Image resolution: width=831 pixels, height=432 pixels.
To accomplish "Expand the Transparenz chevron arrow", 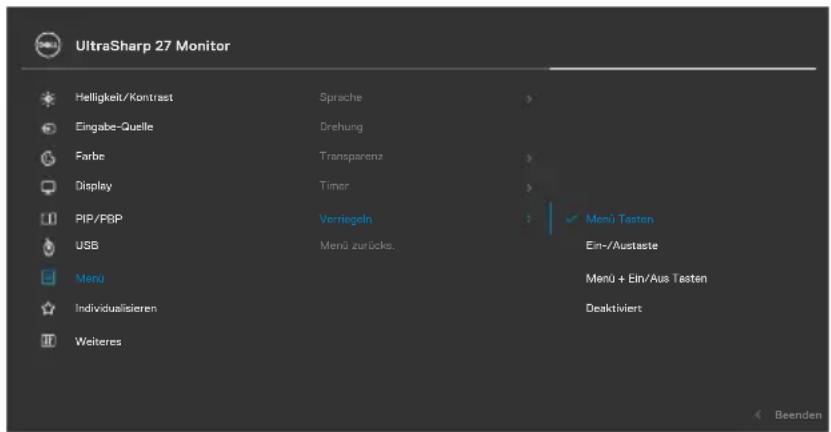I will coord(528,158).
